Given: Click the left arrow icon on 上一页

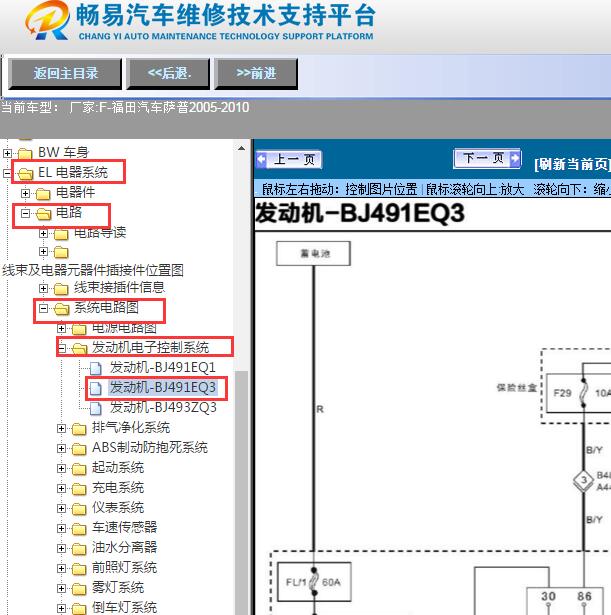Looking at the screenshot, I should tap(262, 160).
